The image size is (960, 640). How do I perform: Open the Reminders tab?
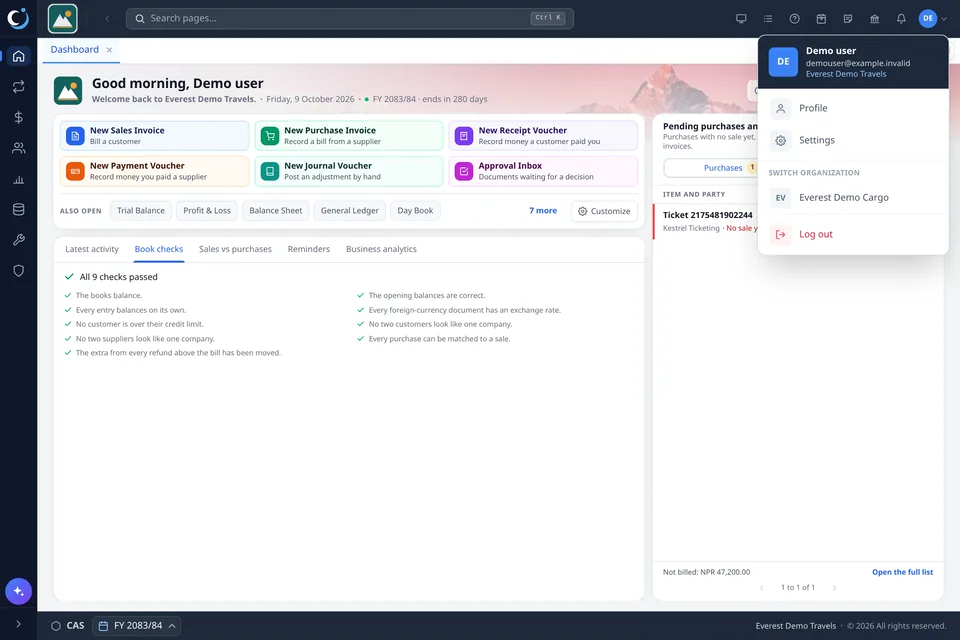[x=309, y=249]
